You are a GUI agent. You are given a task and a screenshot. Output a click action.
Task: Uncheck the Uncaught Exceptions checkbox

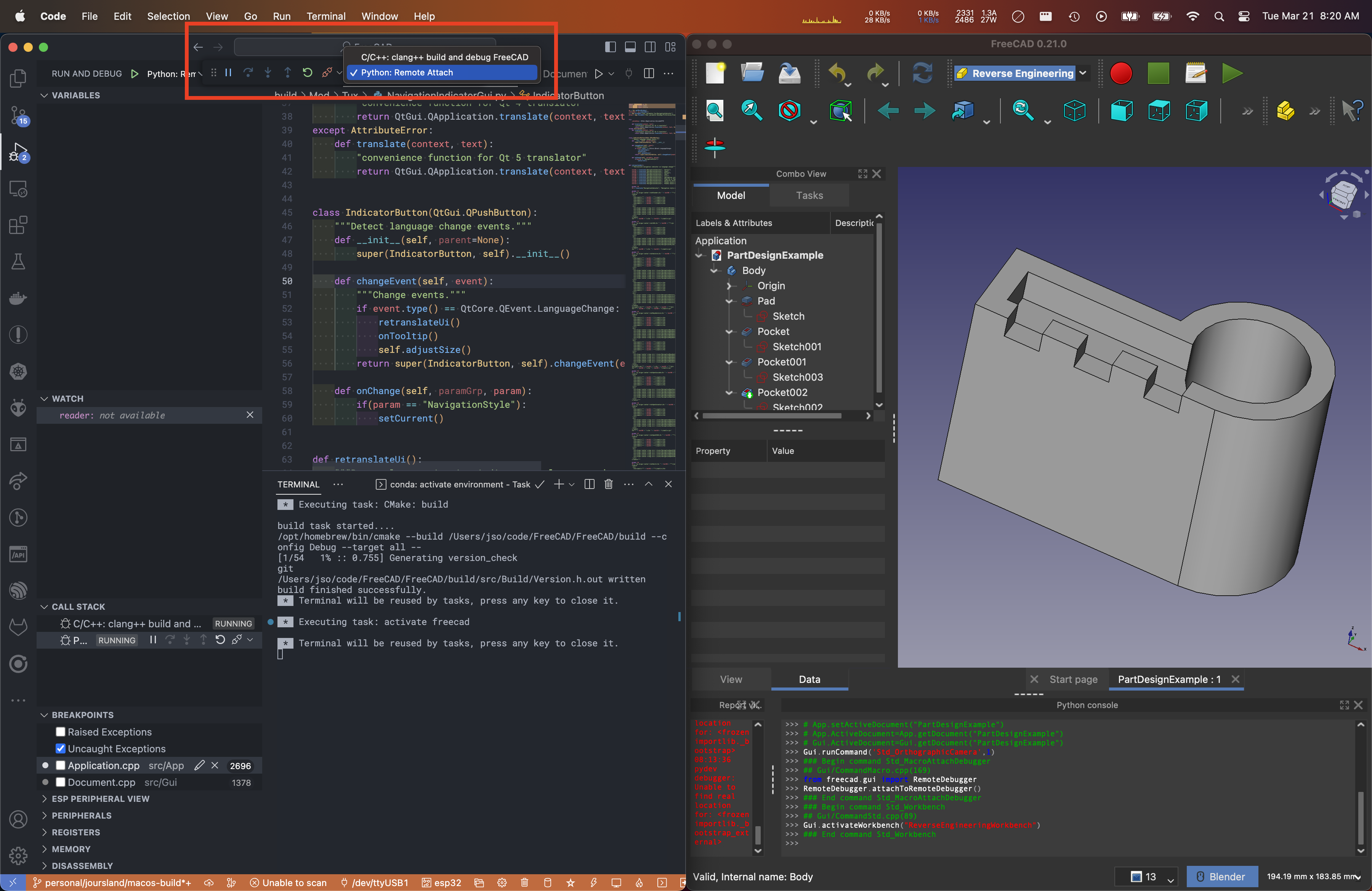coord(61,748)
